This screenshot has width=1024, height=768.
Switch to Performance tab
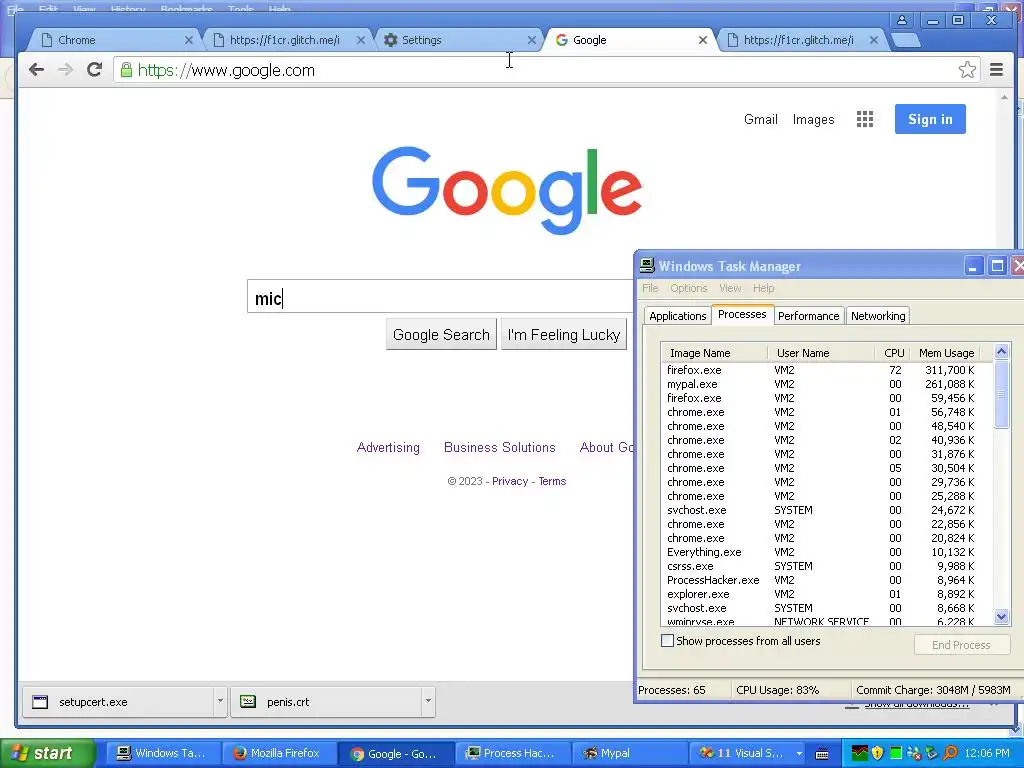click(x=808, y=316)
